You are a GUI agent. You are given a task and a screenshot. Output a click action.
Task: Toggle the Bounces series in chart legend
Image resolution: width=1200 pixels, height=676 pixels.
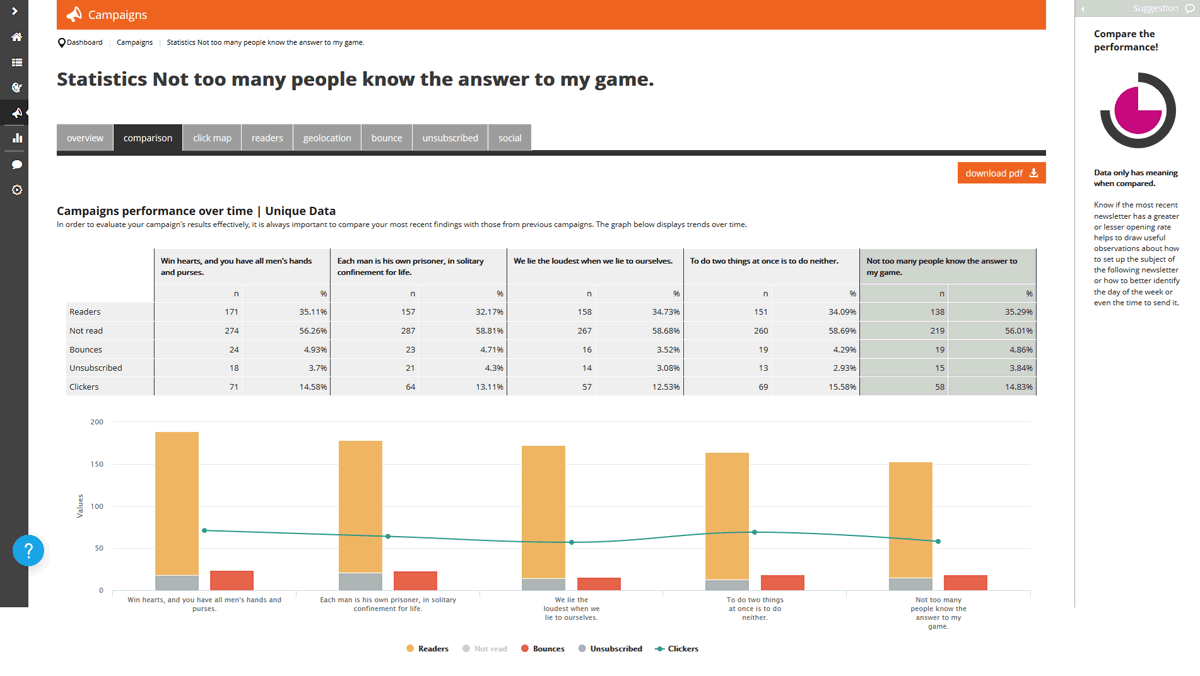542,649
